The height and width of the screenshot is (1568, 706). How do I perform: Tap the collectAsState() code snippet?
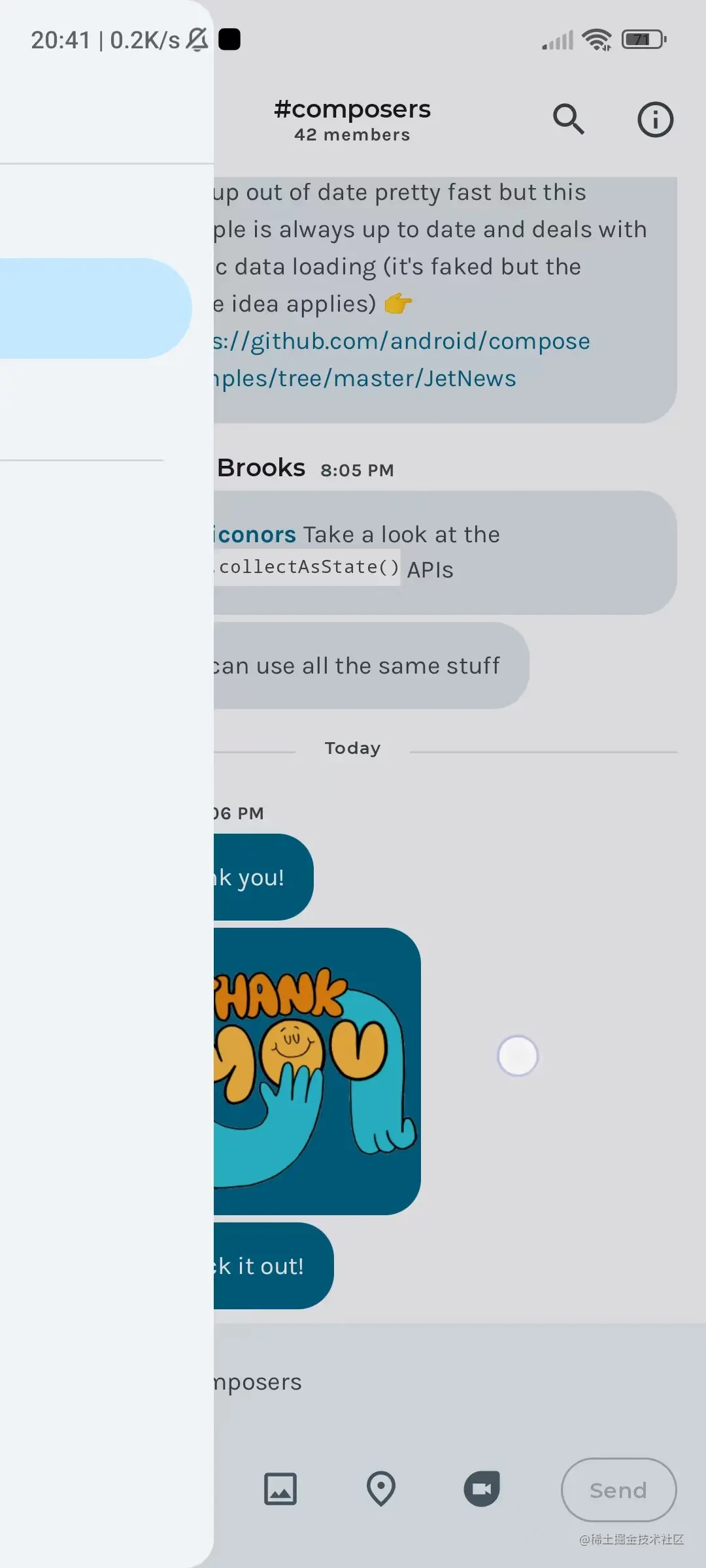click(307, 567)
